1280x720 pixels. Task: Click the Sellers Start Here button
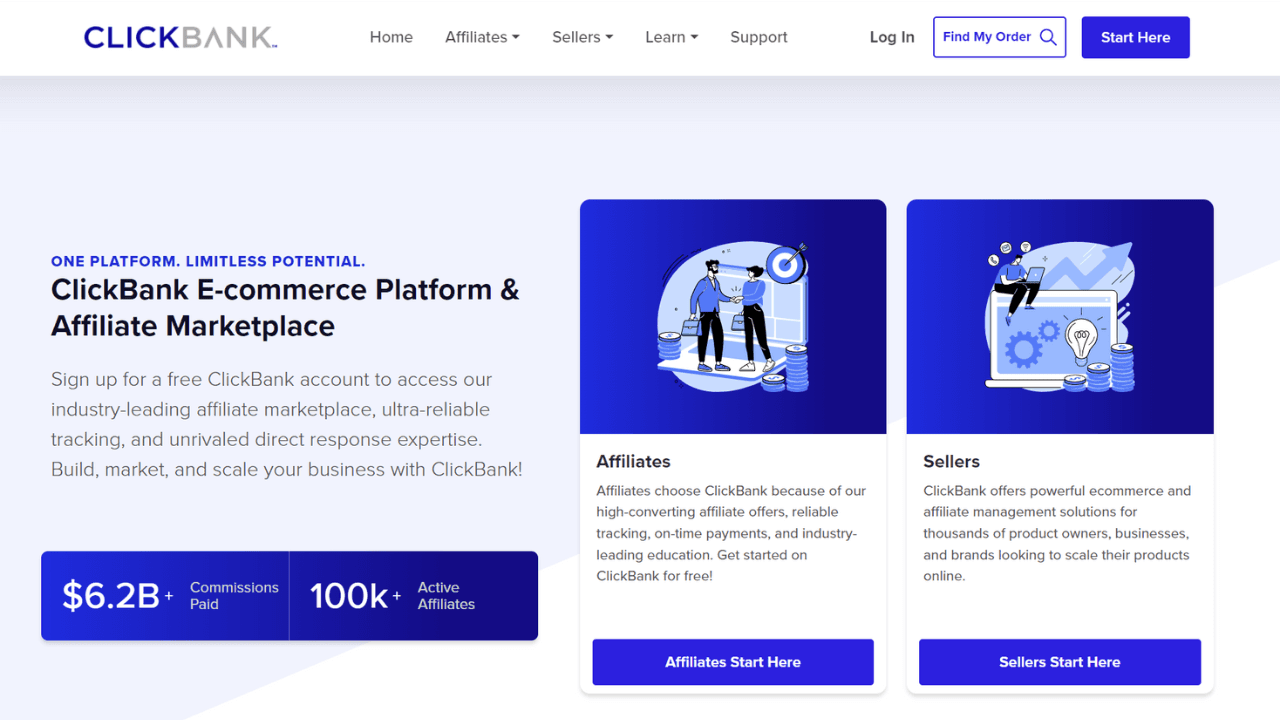tap(1060, 662)
